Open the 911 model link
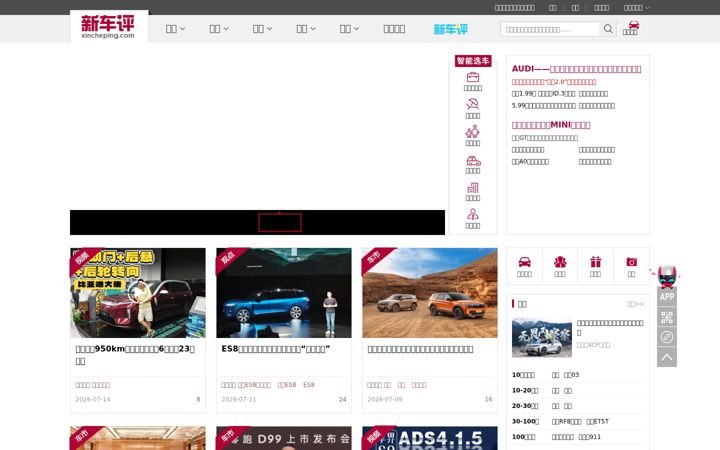Viewport: 720px width, 450px height. (589, 437)
